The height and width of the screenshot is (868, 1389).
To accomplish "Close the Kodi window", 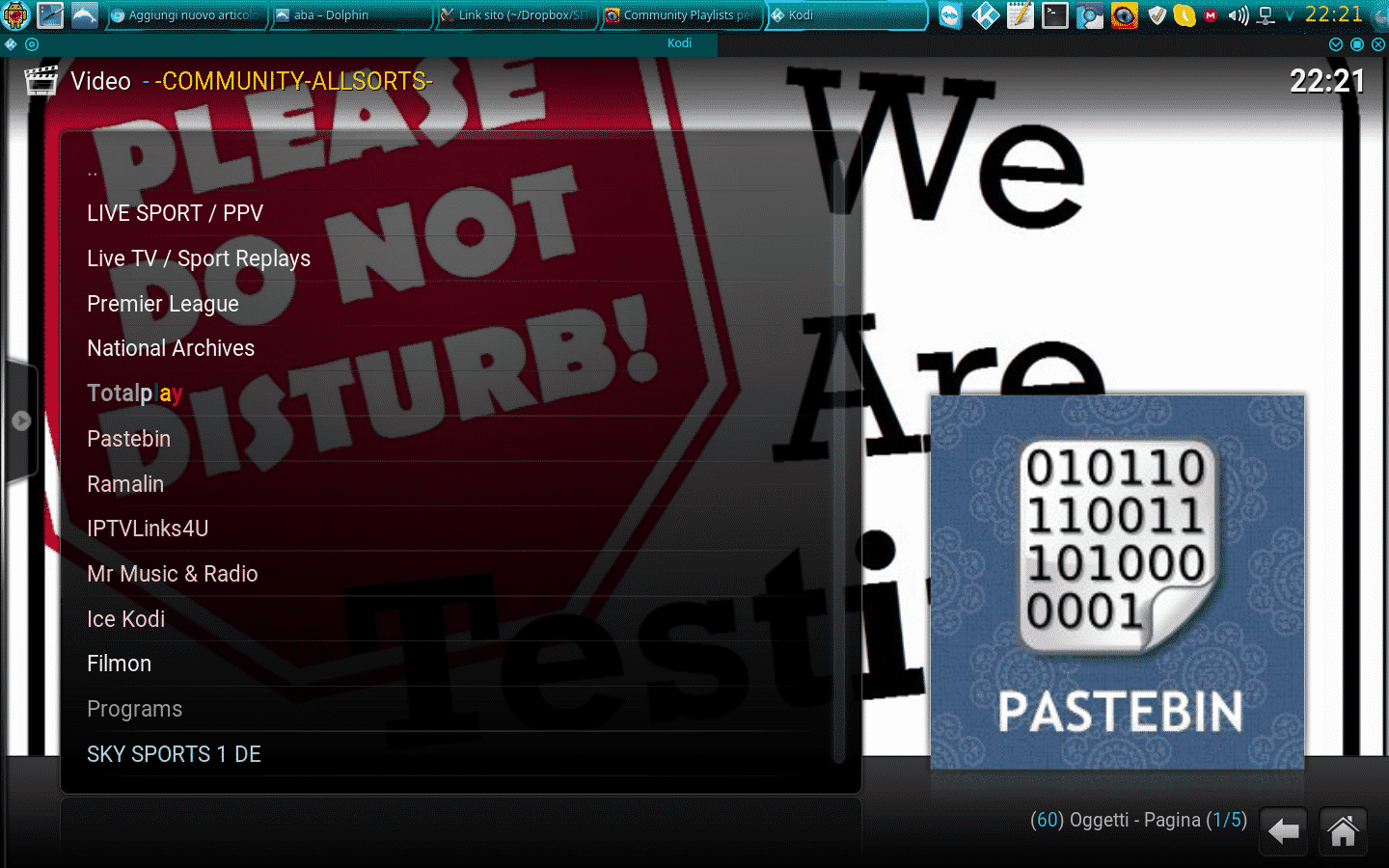I will [x=1378, y=44].
